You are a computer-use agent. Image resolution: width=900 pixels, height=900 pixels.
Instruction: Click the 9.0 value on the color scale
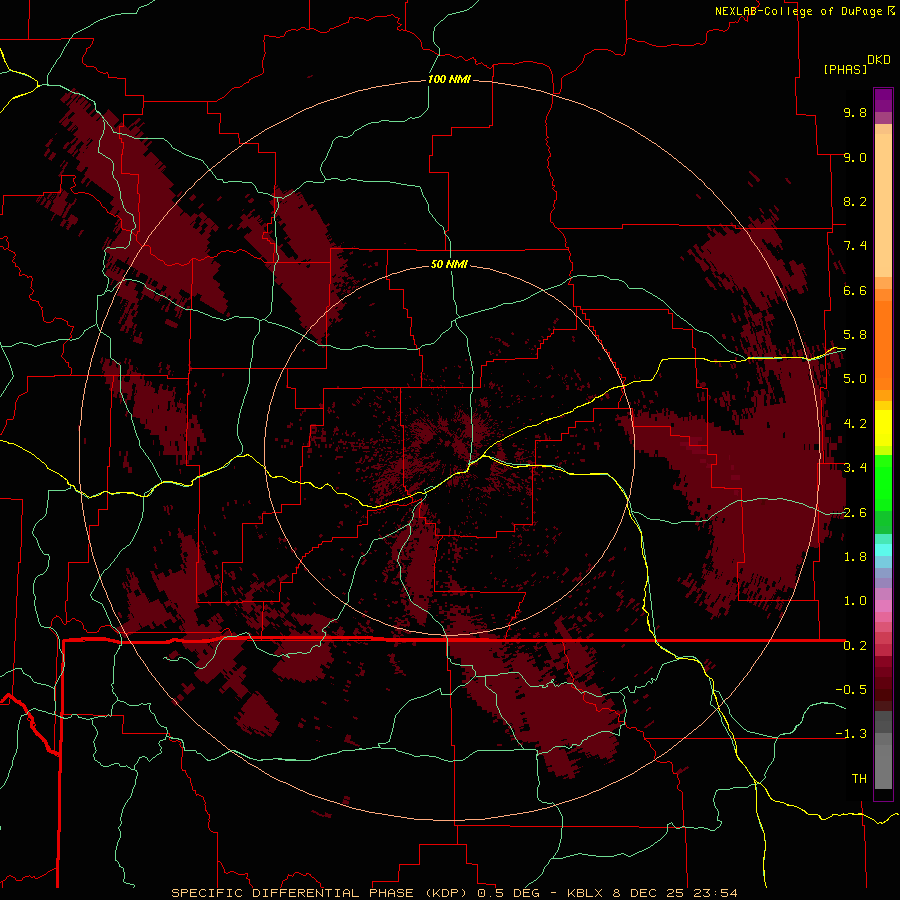point(855,157)
